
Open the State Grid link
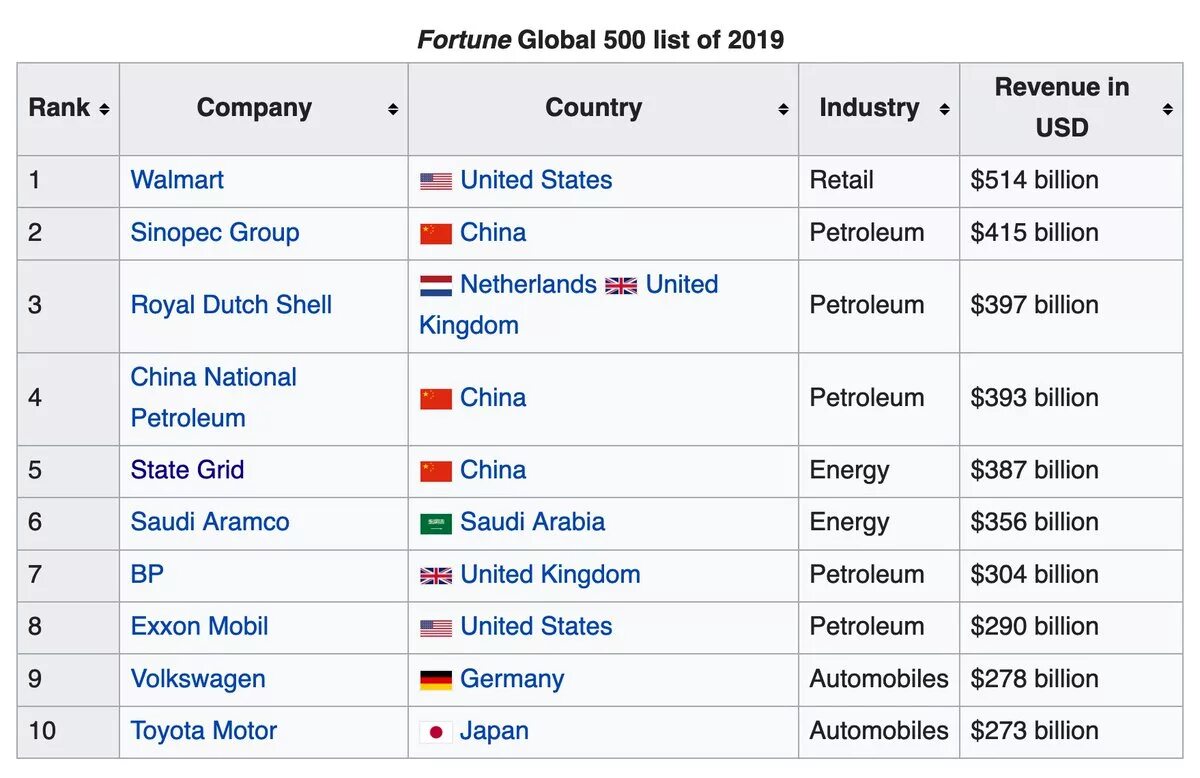[x=187, y=470]
